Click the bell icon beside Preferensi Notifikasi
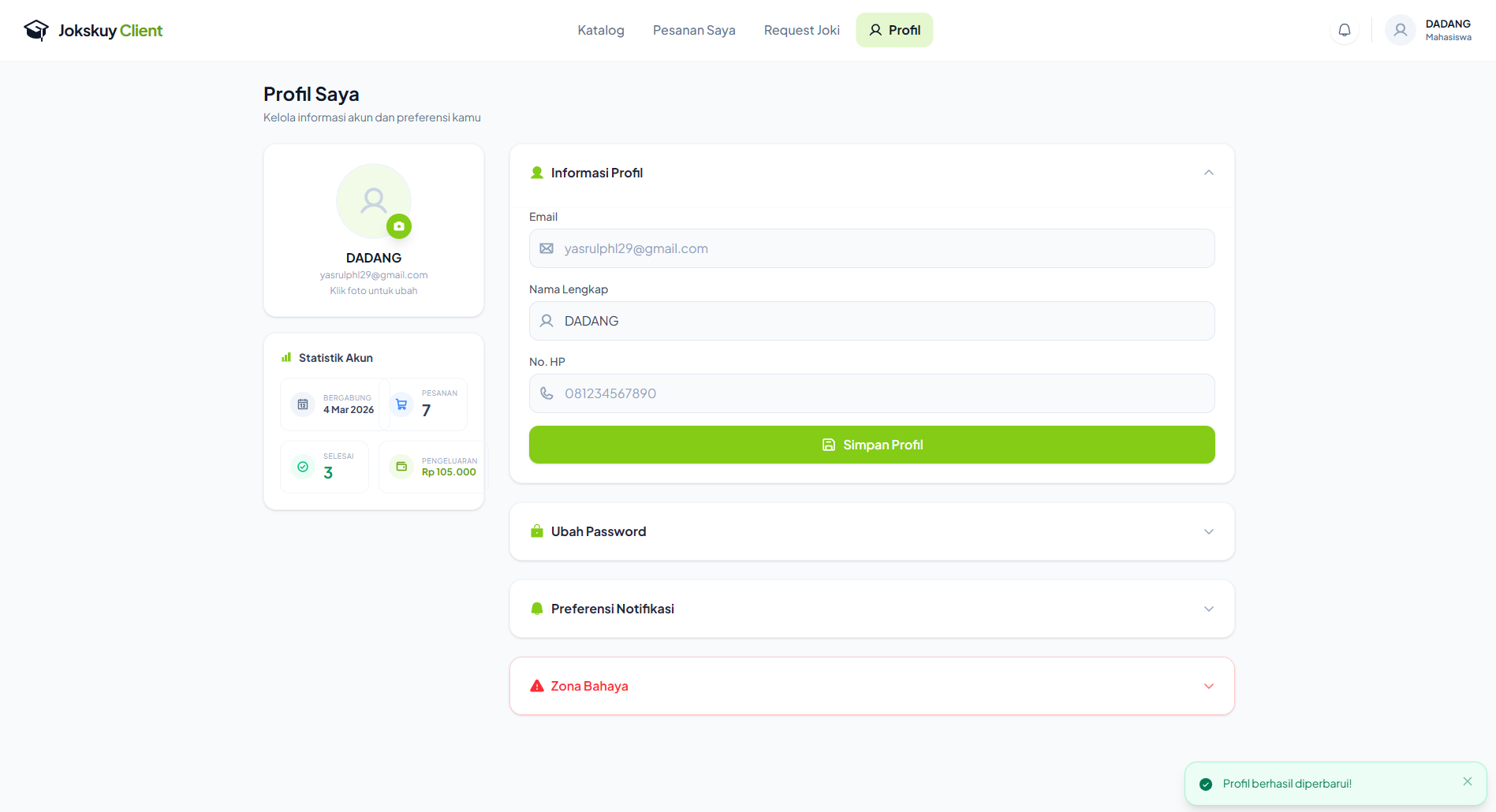The image size is (1496, 812). tap(537, 609)
